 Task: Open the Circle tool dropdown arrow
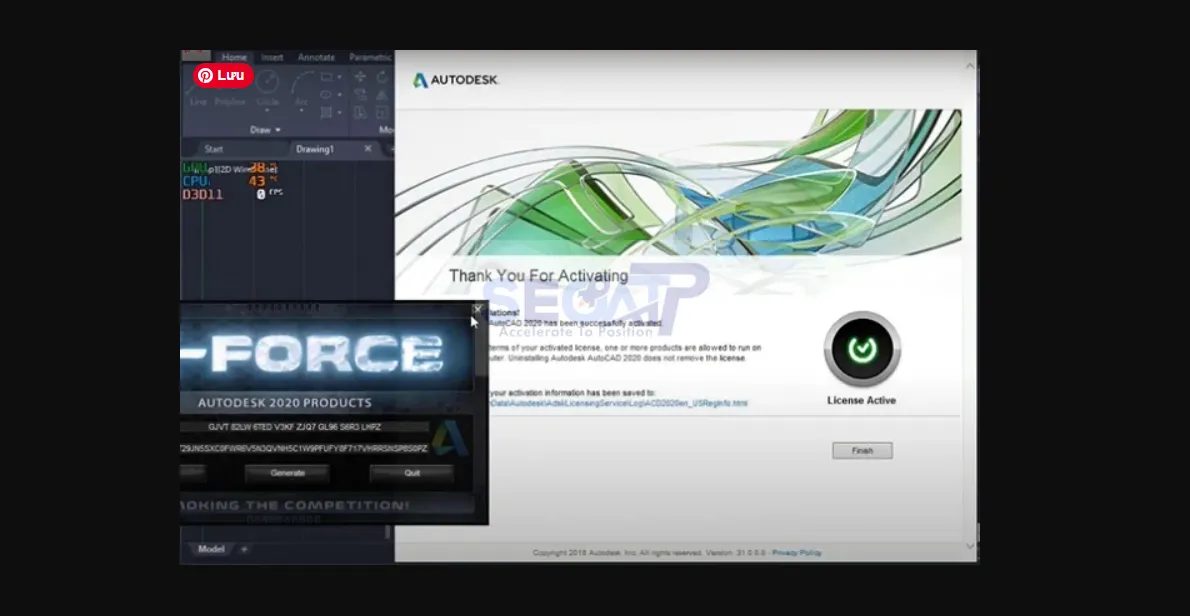pyautogui.click(x=266, y=110)
